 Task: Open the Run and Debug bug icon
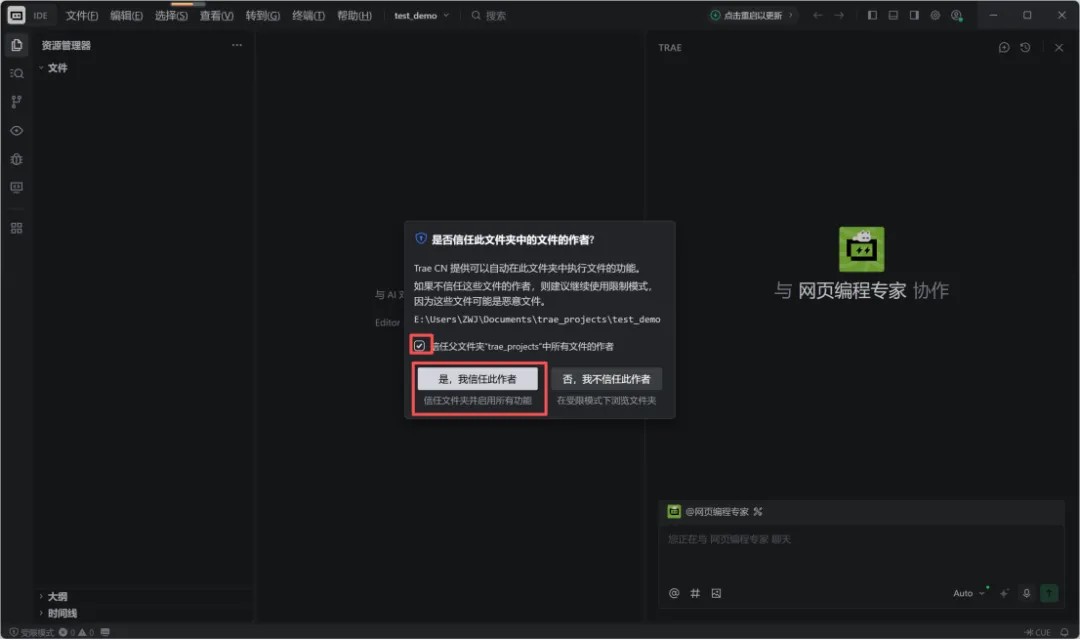click(17, 159)
